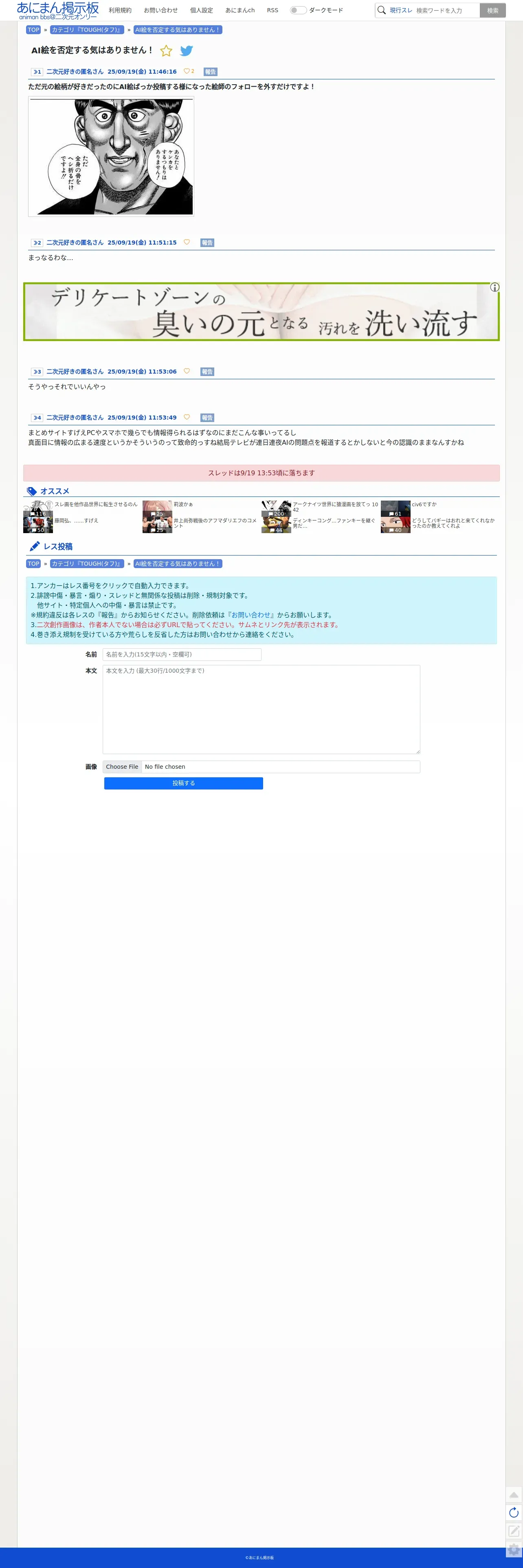Focus the 本文 message textarea
This screenshot has height=1568, width=523.
[x=261, y=709]
